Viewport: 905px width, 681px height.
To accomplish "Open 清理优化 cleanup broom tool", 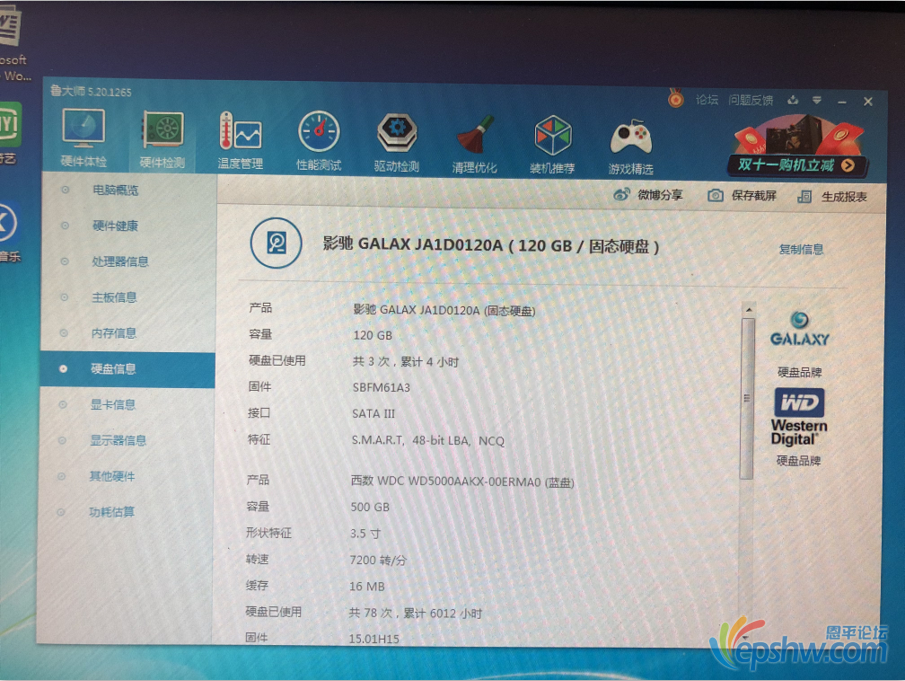I will point(474,143).
